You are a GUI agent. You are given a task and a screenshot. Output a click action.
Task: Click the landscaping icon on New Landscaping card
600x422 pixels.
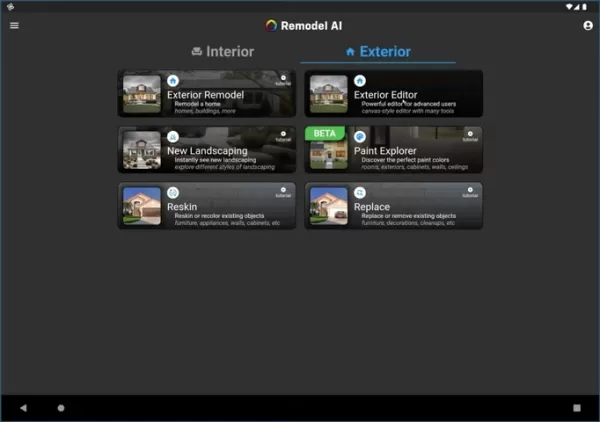[173, 137]
